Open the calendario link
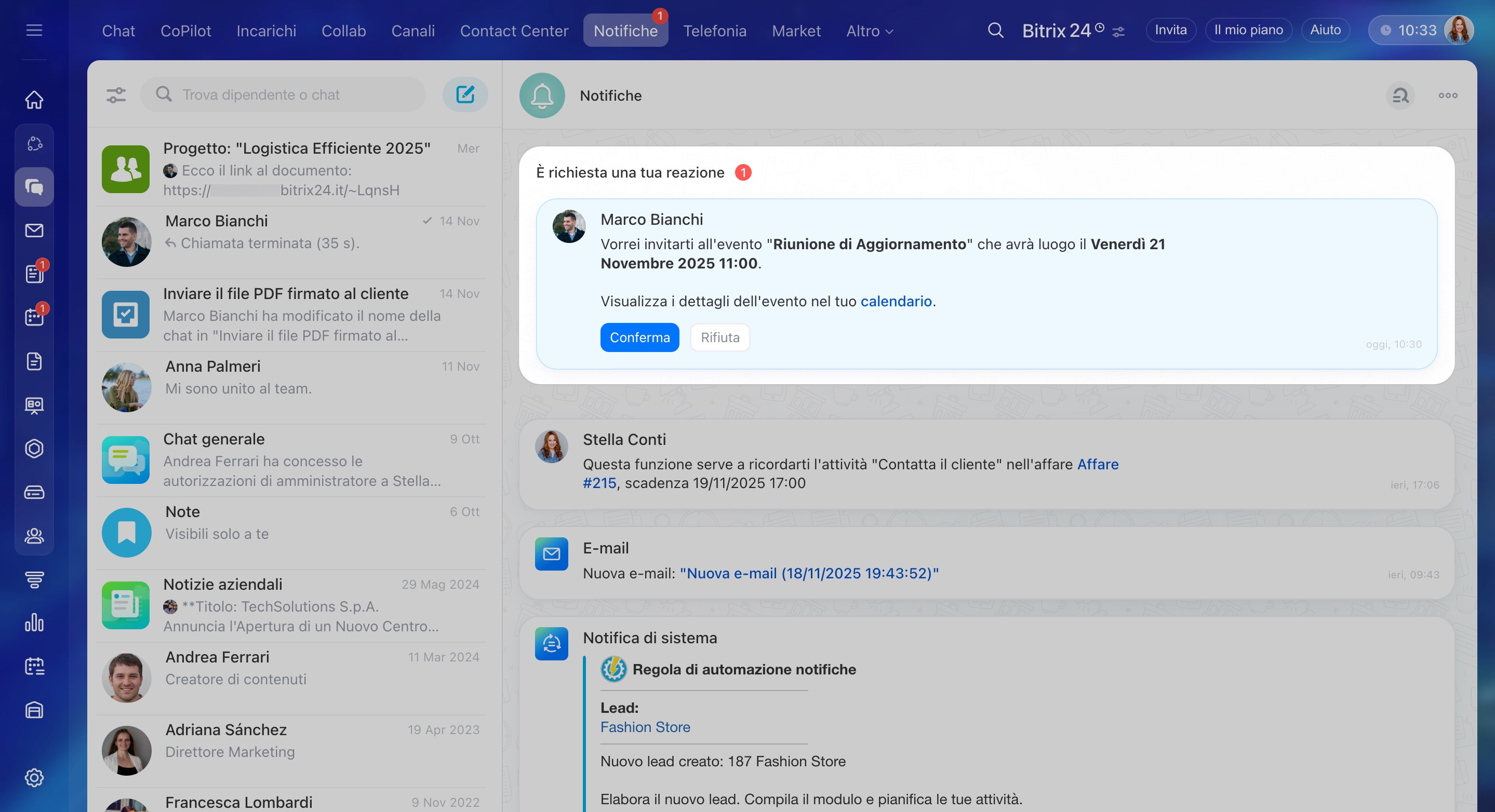This screenshot has width=1495, height=812. [x=896, y=302]
